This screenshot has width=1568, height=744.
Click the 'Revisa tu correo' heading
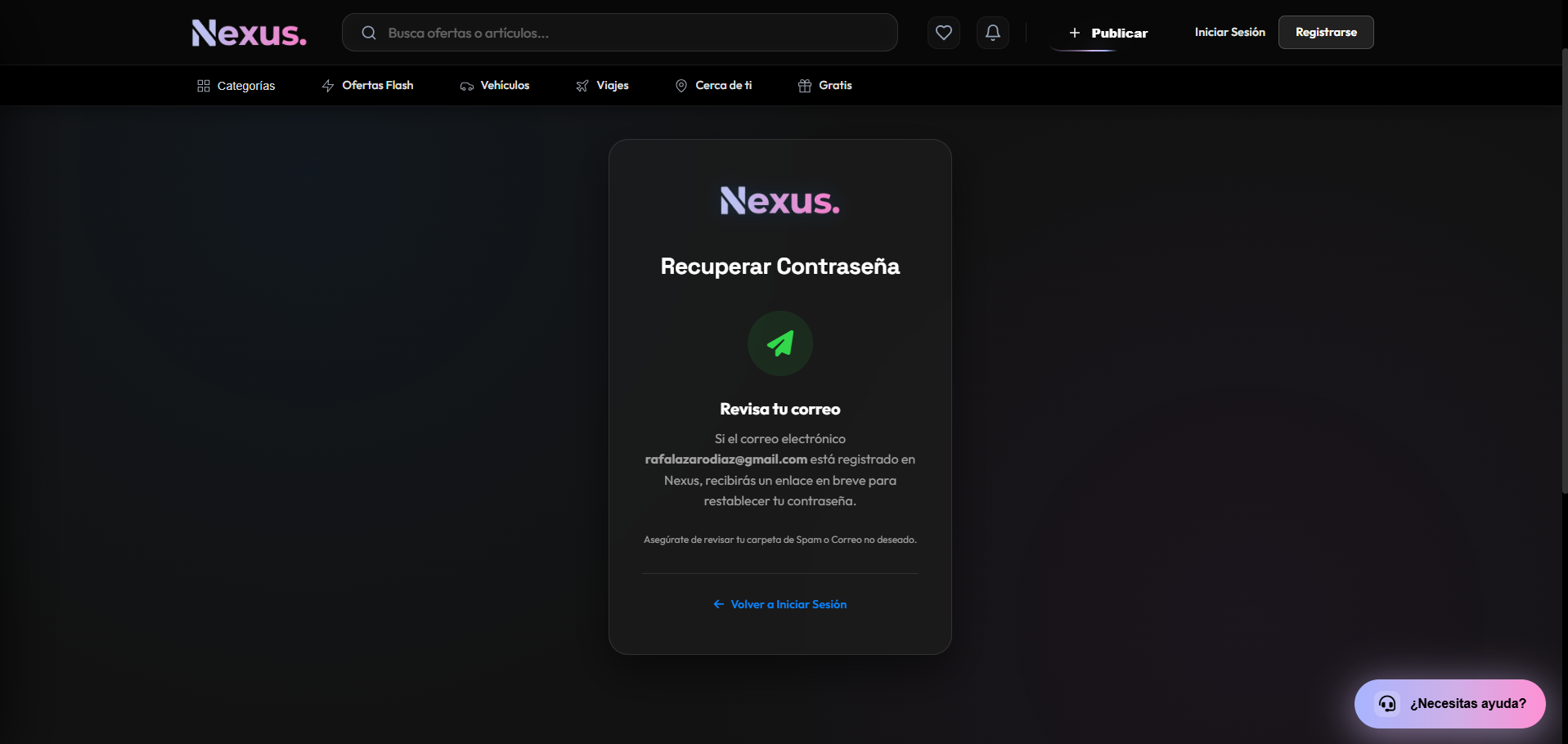(x=780, y=409)
